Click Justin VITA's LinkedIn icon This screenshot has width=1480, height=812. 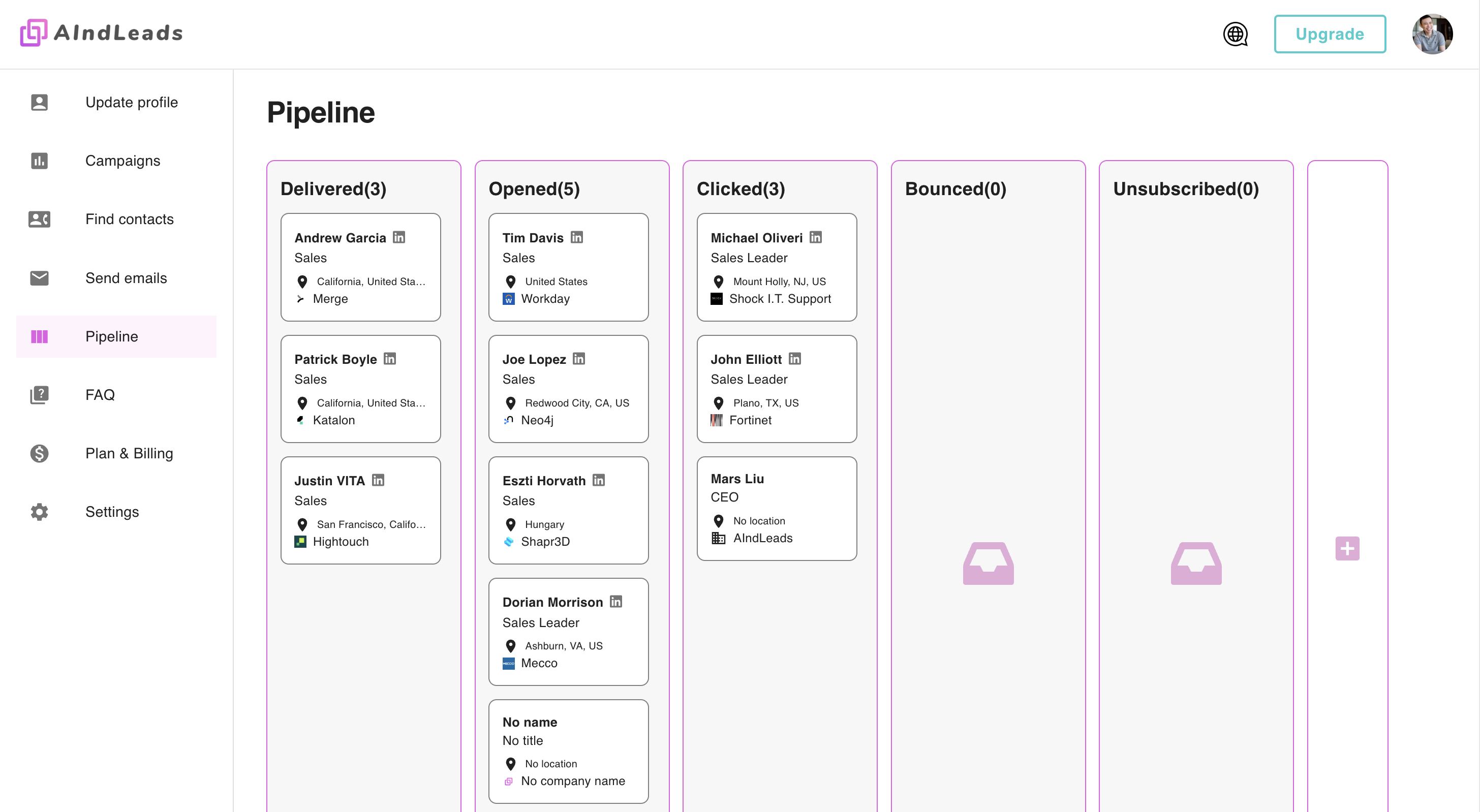coord(378,480)
